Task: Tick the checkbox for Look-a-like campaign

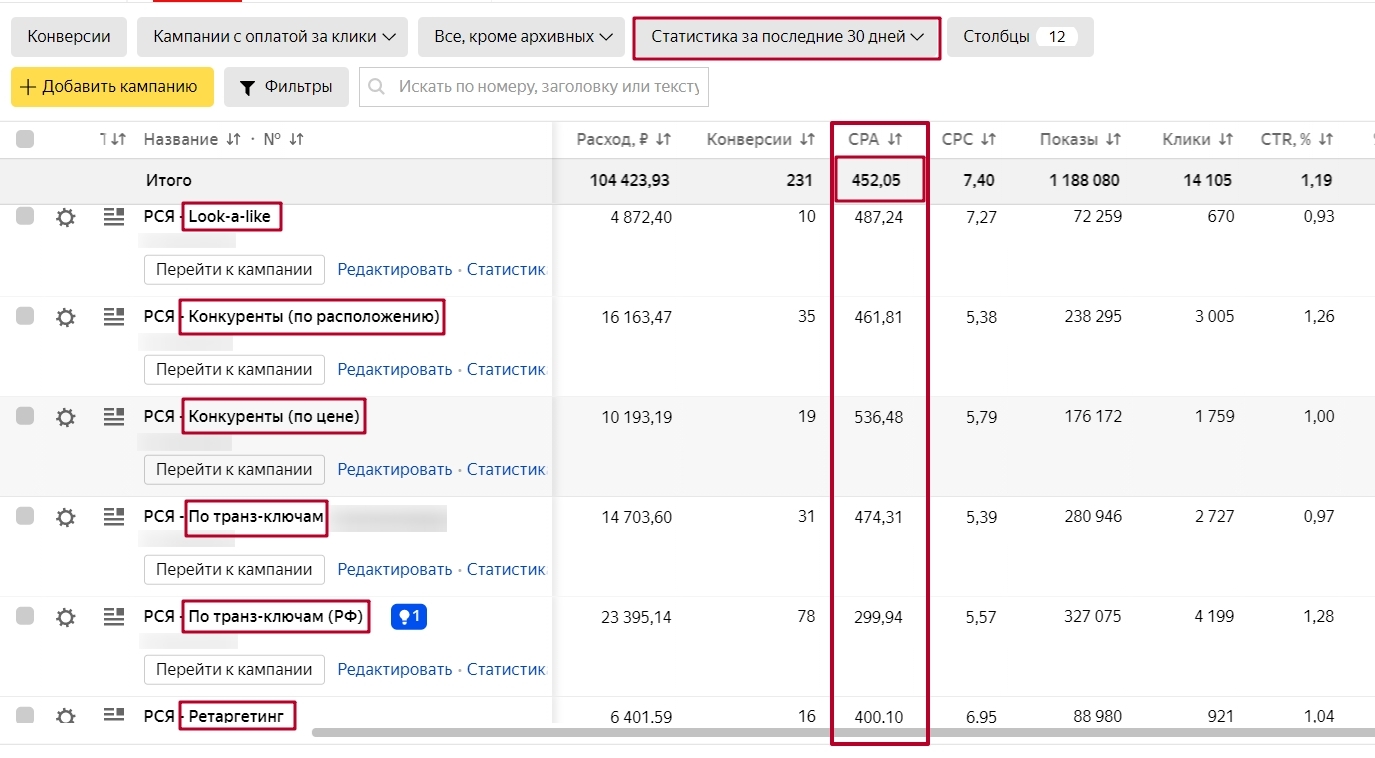Action: (x=25, y=216)
